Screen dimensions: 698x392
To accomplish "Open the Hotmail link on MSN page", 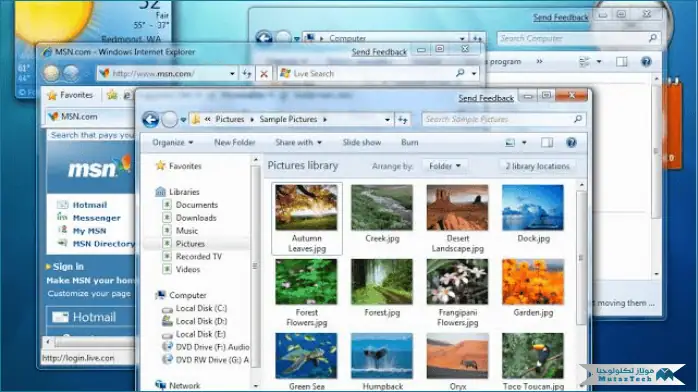I will pos(89,205).
